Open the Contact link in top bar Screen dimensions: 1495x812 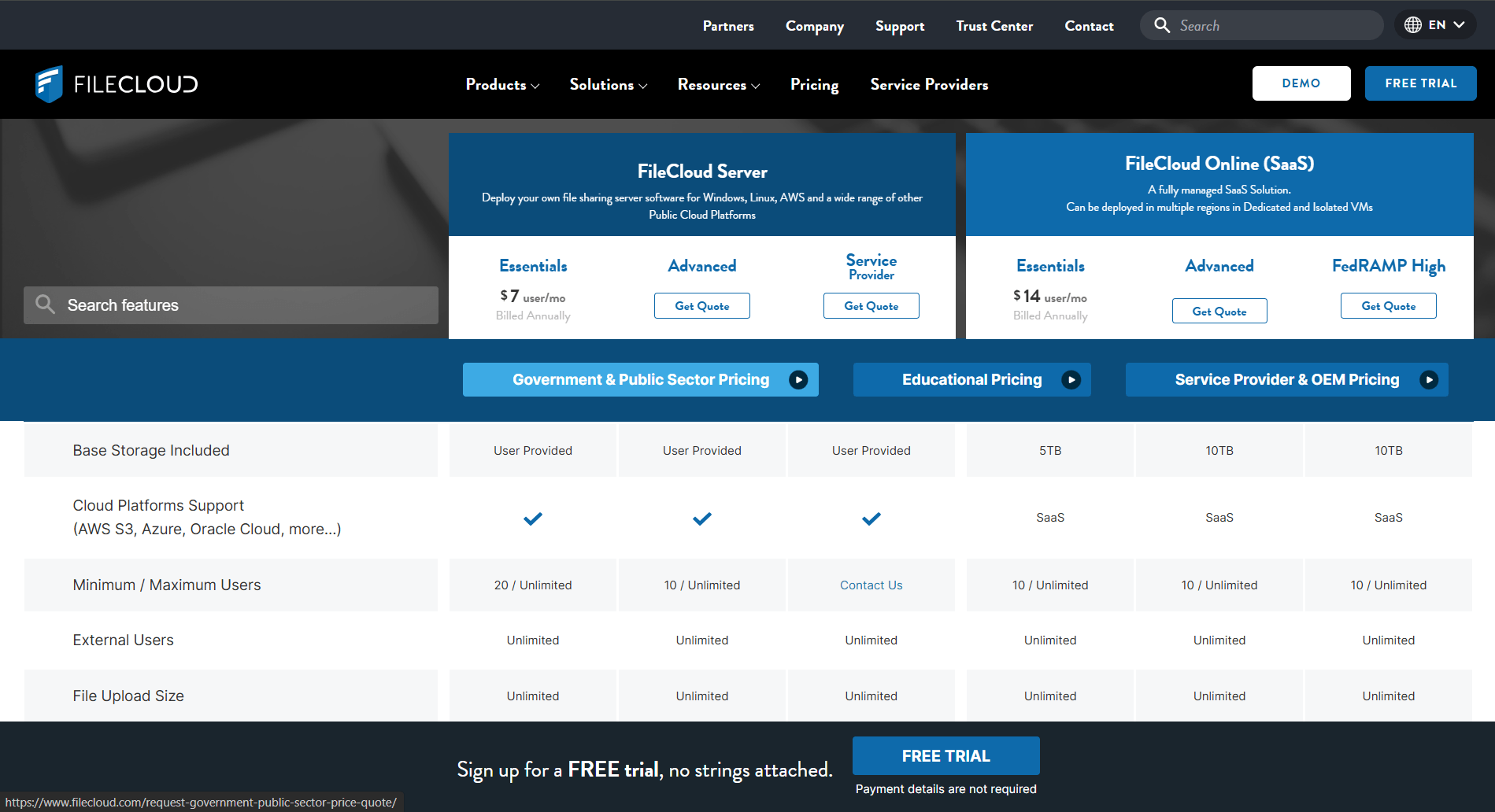(1089, 26)
